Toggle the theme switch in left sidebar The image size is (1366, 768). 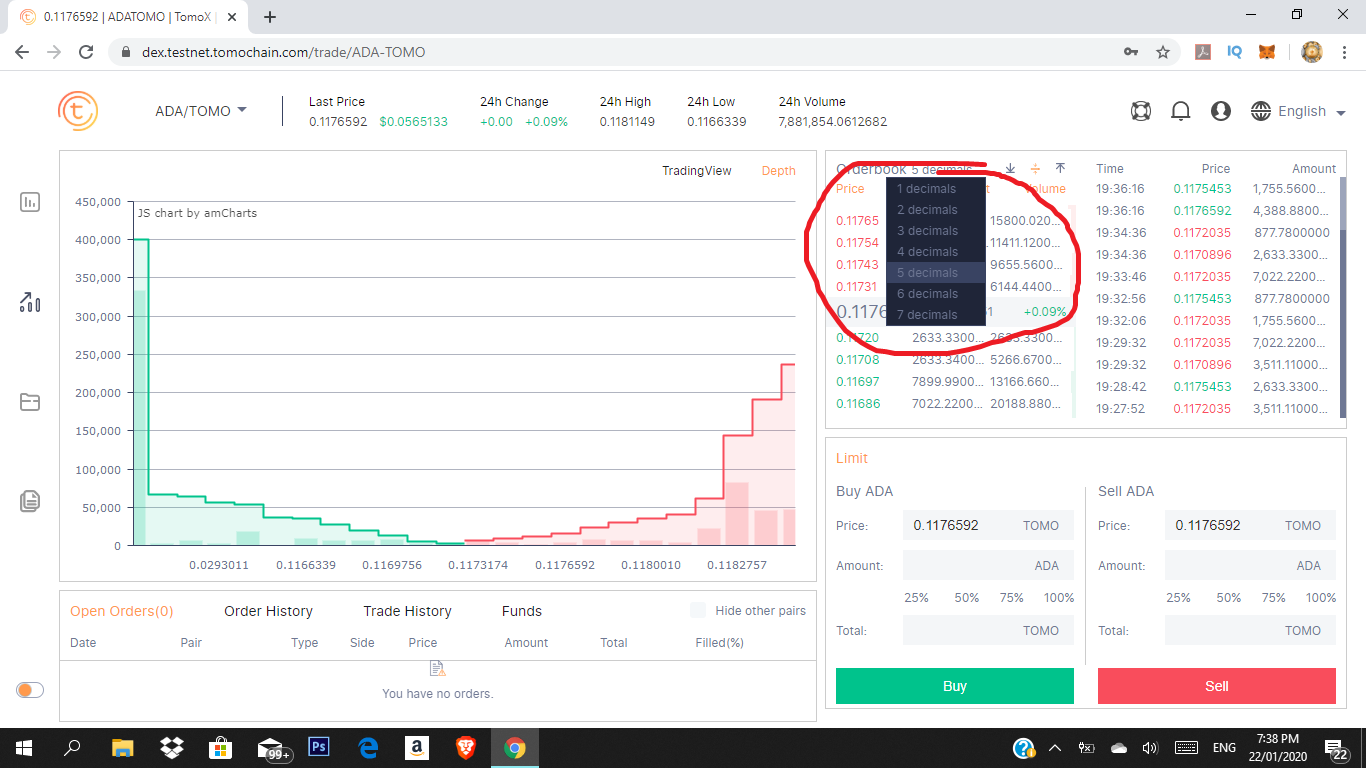pos(30,690)
